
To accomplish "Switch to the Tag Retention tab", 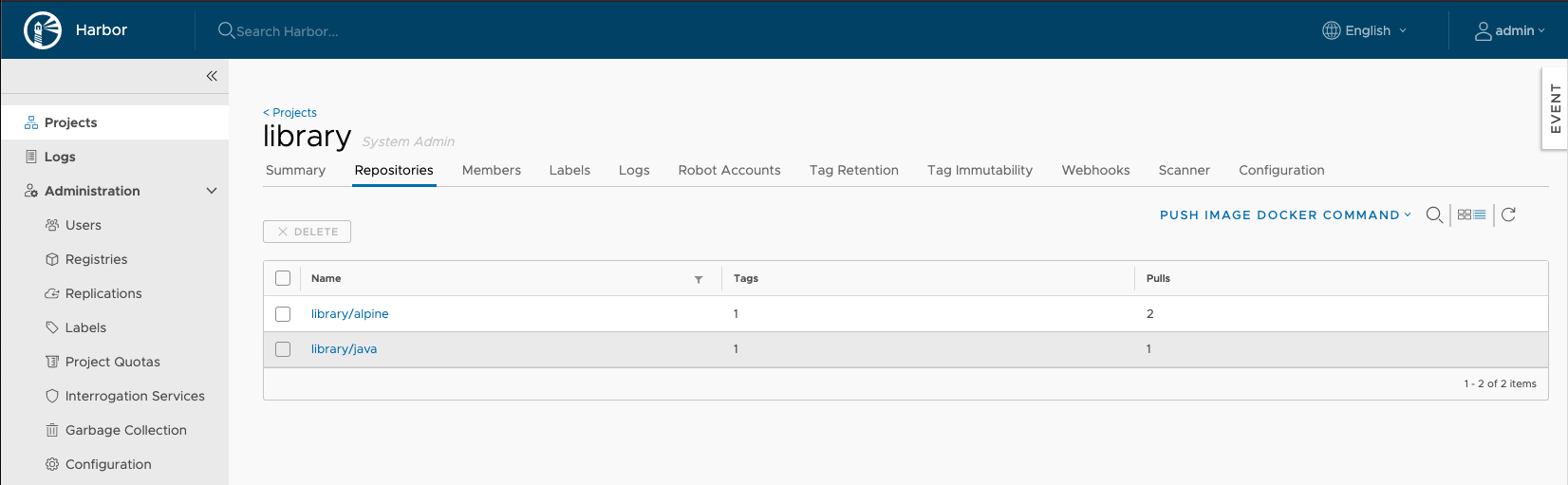I will 853,170.
